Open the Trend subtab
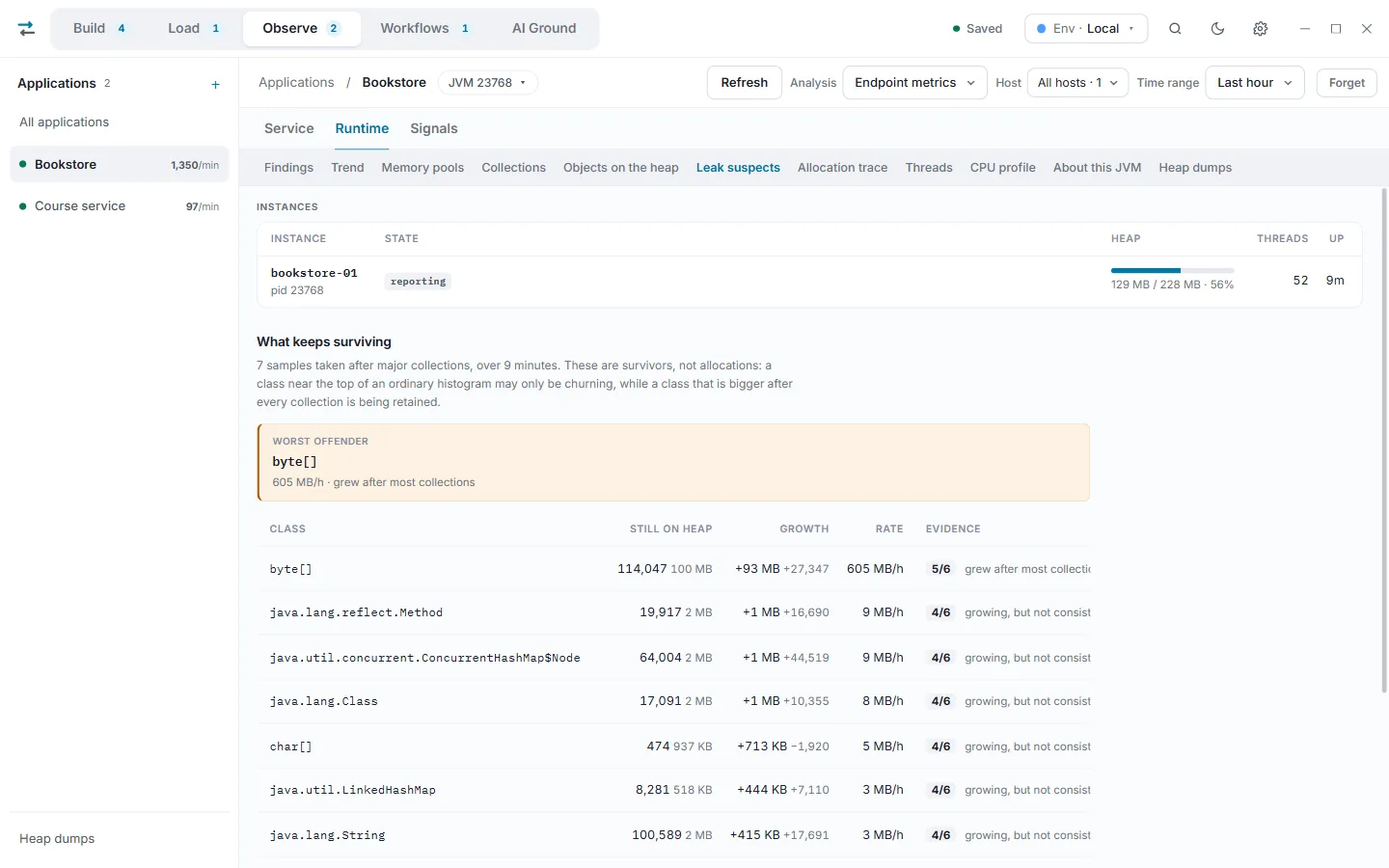The image size is (1389, 868). (x=347, y=168)
